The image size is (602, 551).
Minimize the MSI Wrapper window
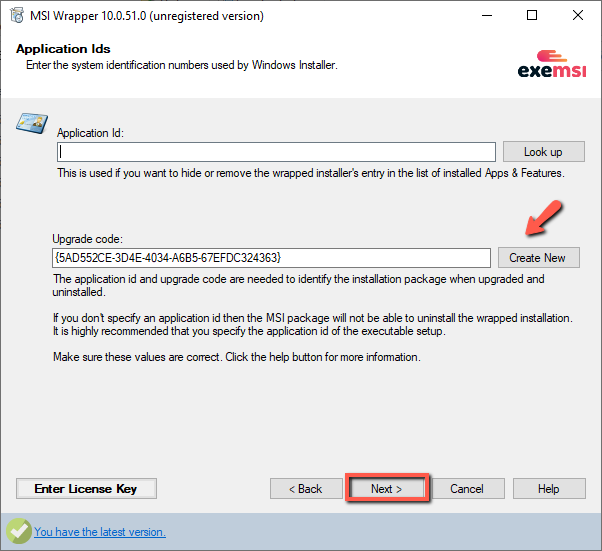[487, 16]
